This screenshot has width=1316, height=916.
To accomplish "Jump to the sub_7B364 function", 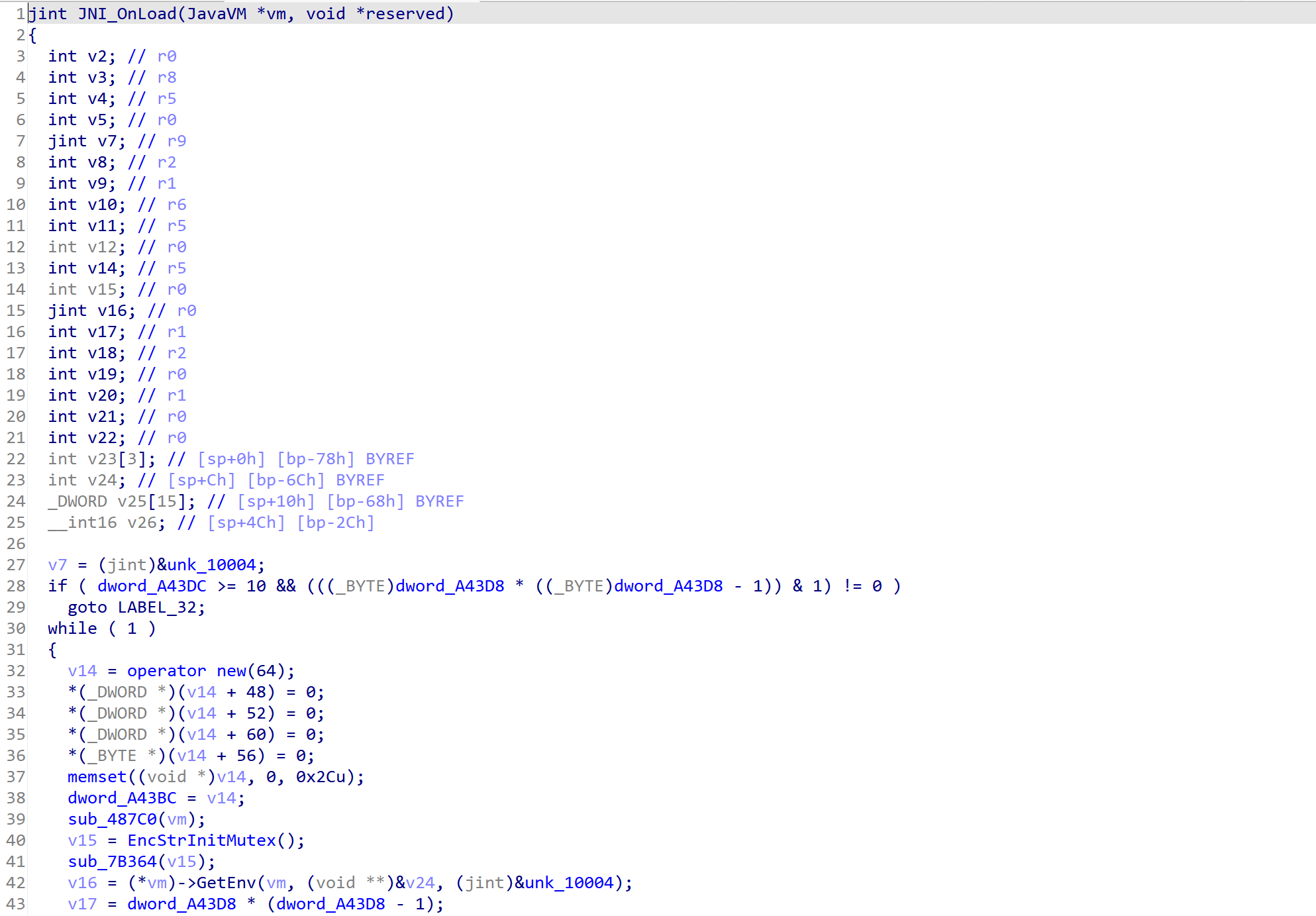I will [x=112, y=862].
